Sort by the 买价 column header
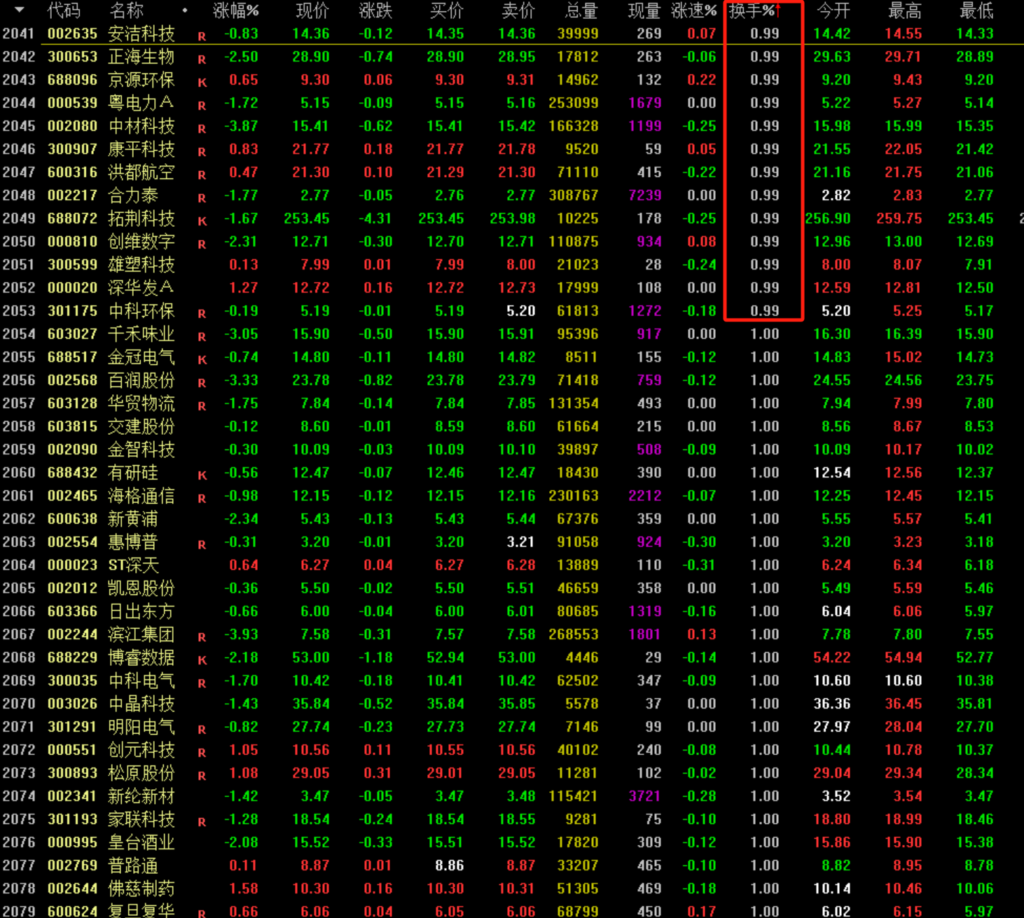 447,10
